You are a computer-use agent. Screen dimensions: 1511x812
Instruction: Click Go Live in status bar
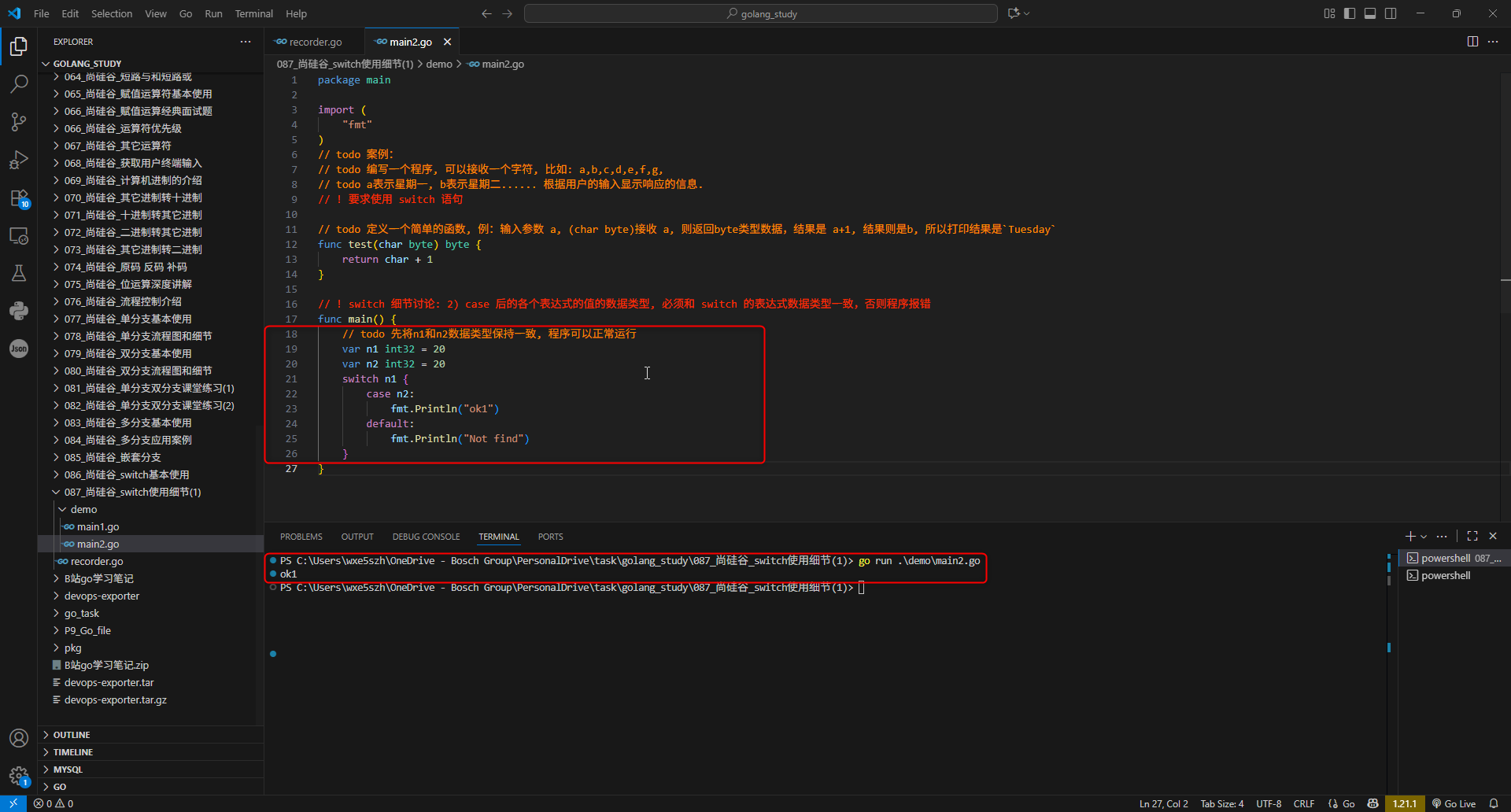(1454, 803)
